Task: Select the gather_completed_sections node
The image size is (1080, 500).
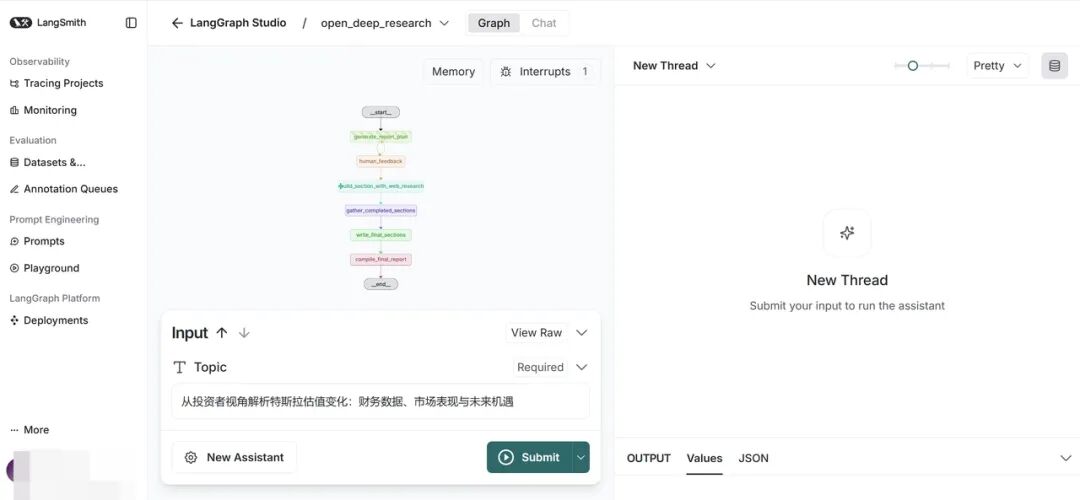Action: coord(381,210)
